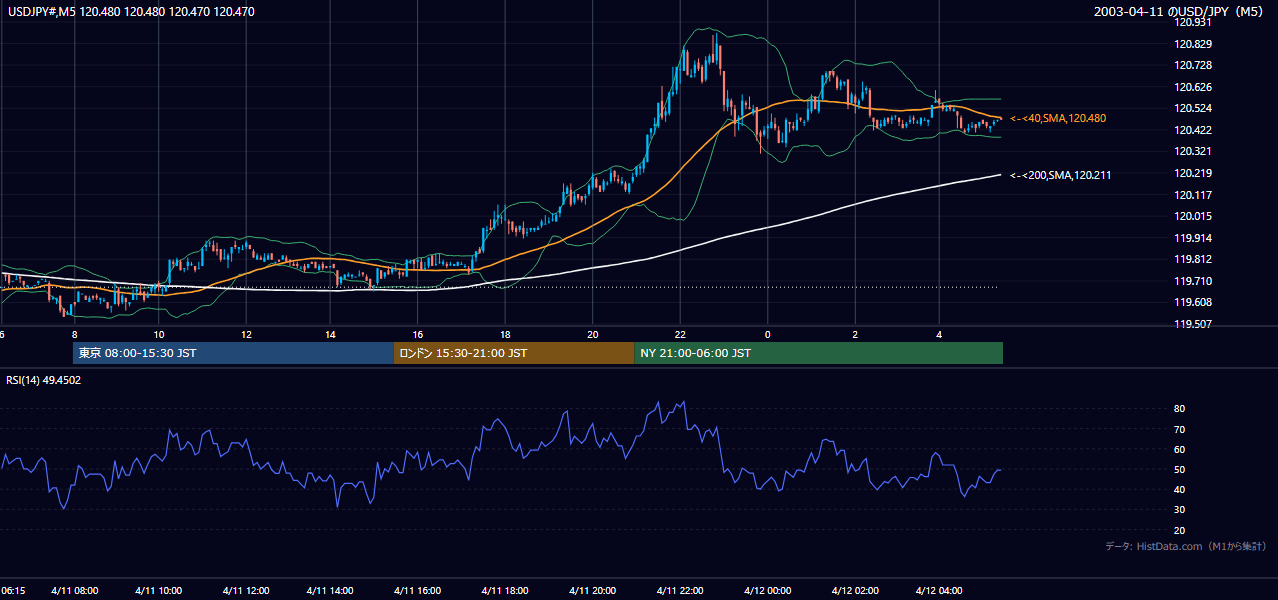This screenshot has width=1278, height=600.
Task: Click the bottom time label 4/11 18:00
Action: pos(505,591)
